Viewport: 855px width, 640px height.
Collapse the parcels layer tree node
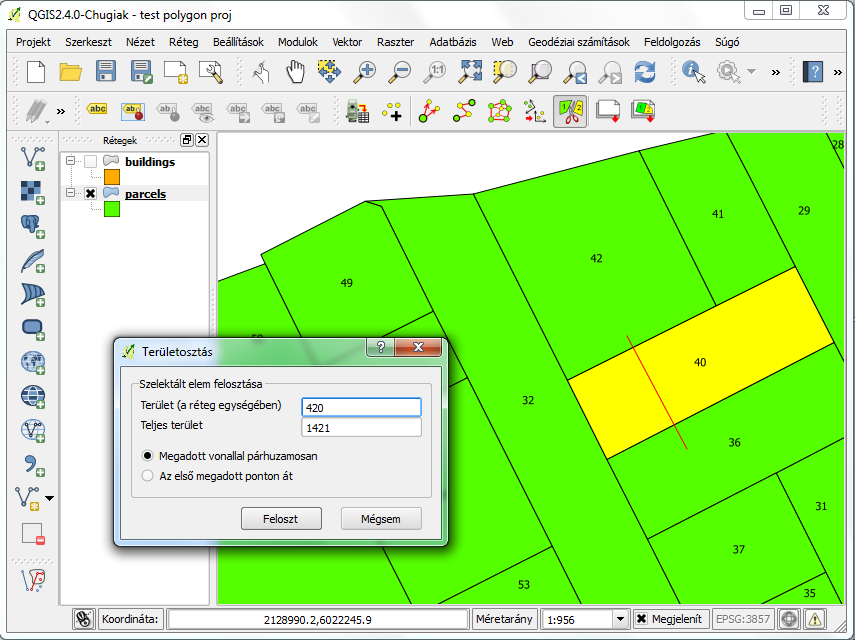click(70, 193)
